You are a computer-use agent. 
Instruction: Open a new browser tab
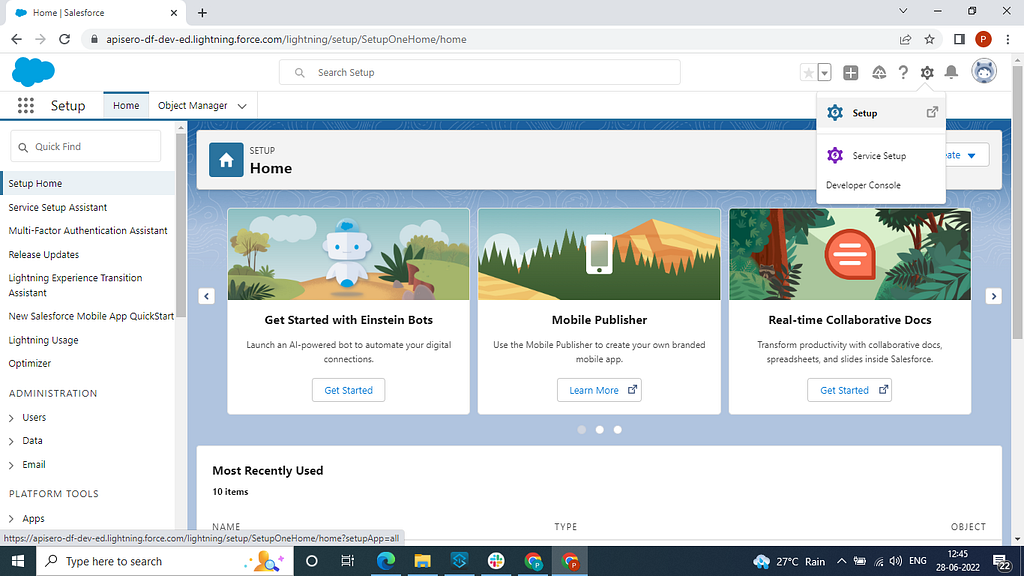point(202,12)
